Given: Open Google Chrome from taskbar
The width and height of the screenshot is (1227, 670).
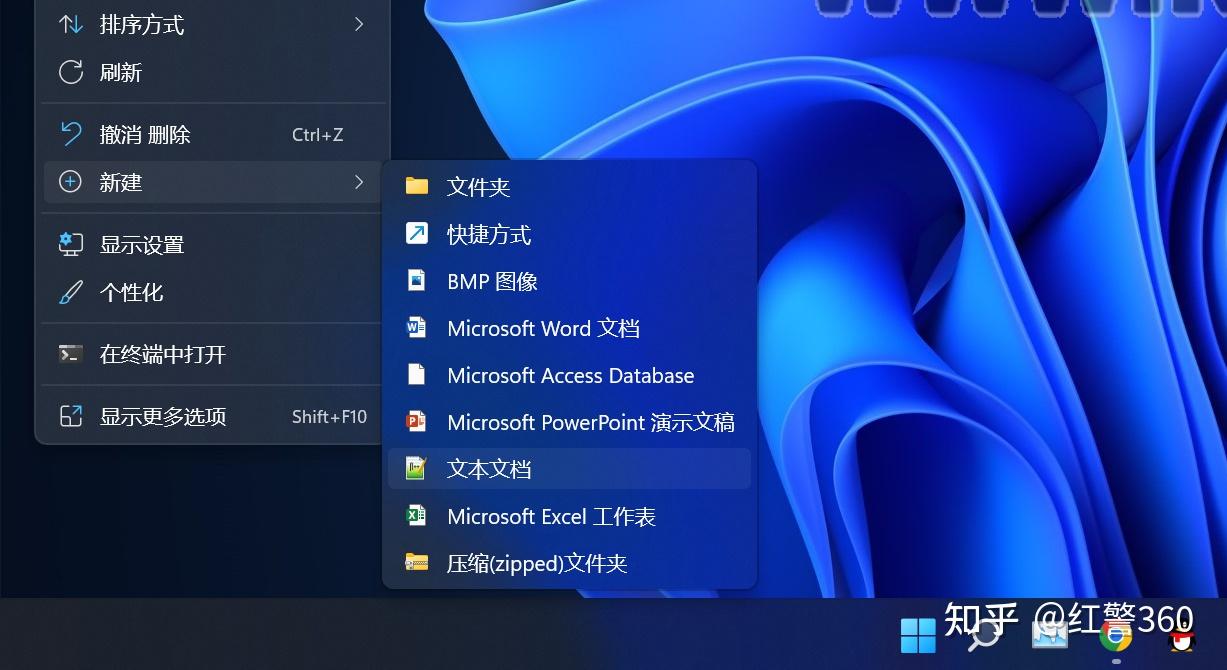Looking at the screenshot, I should coord(1116,635).
